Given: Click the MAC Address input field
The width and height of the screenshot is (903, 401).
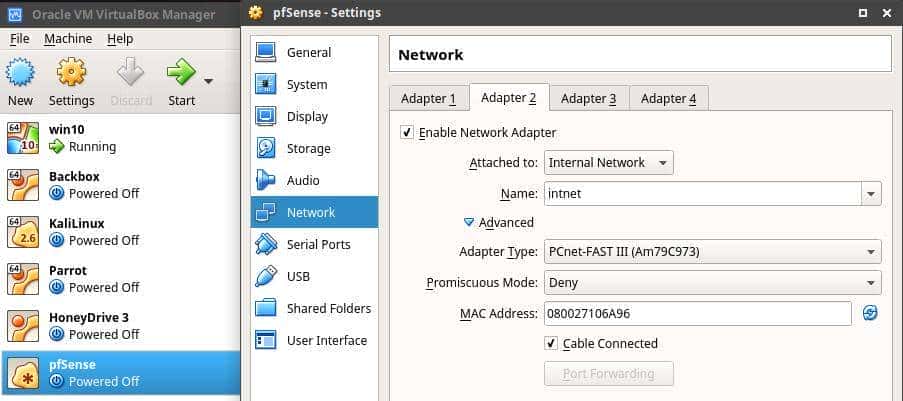Looking at the screenshot, I should click(697, 314).
